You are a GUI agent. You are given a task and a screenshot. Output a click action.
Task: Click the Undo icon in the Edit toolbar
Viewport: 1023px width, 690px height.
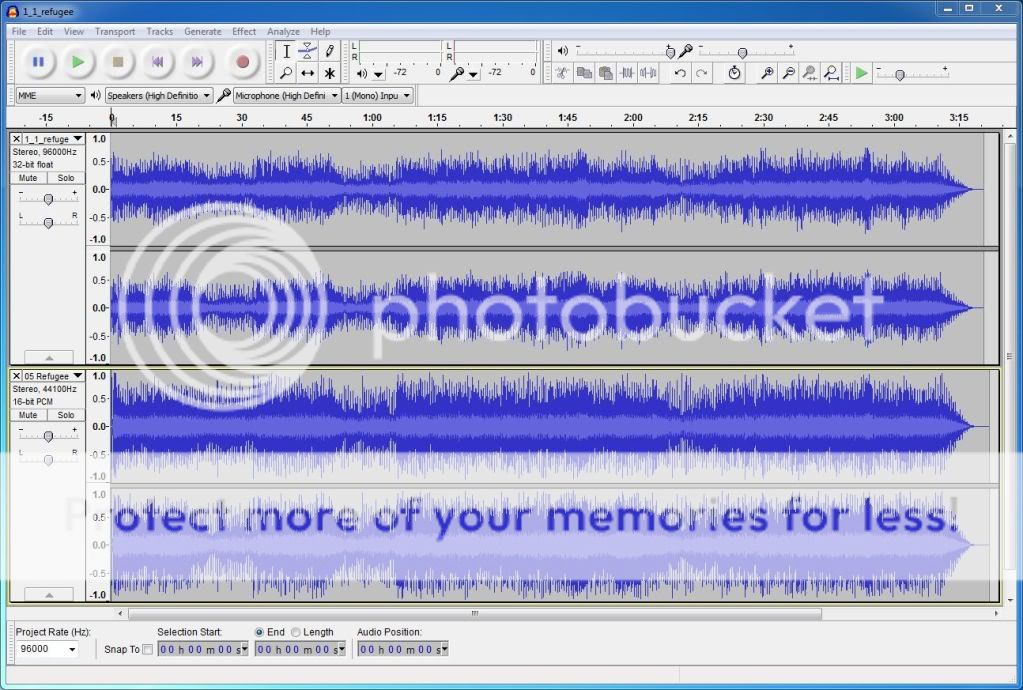(x=679, y=73)
